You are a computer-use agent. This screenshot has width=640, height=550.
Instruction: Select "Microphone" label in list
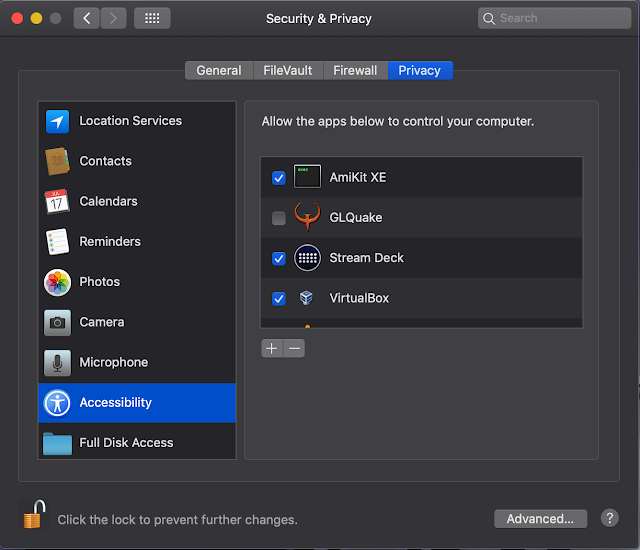[x=113, y=362]
